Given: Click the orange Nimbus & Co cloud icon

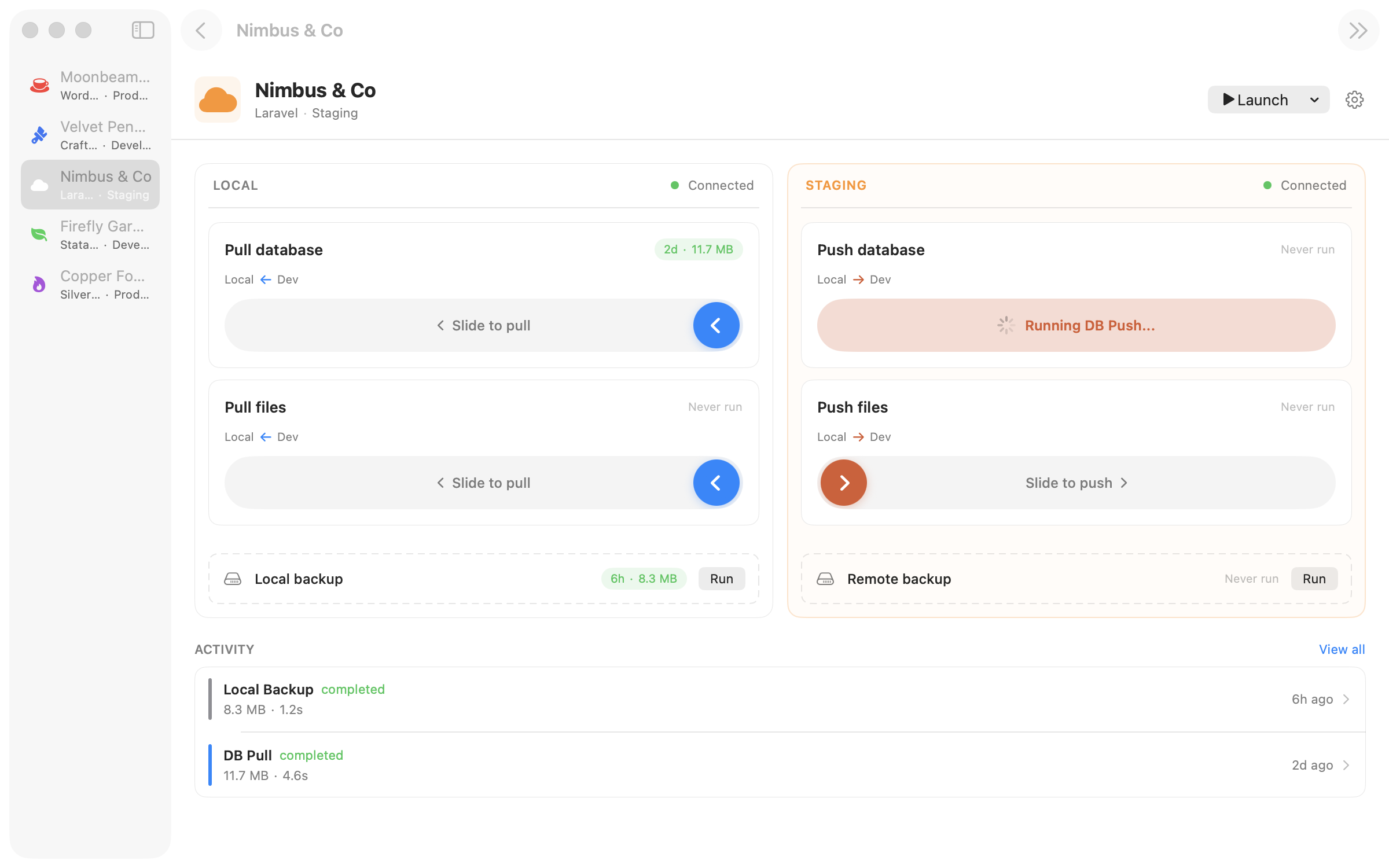Looking at the screenshot, I should coord(218,100).
